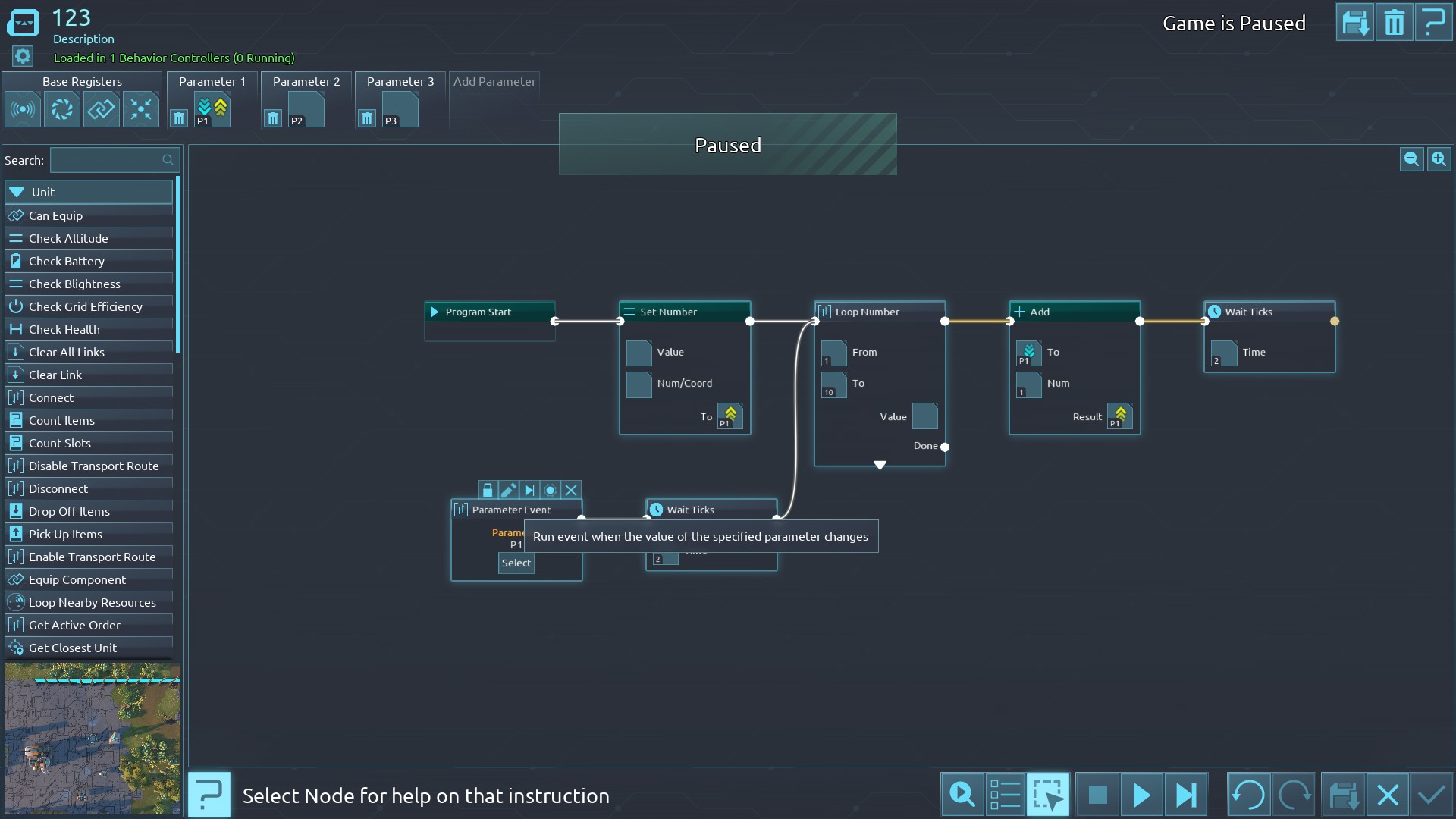The height and width of the screenshot is (819, 1456).
Task: Delete Parameter 2 with its trash icon
Action: click(273, 118)
